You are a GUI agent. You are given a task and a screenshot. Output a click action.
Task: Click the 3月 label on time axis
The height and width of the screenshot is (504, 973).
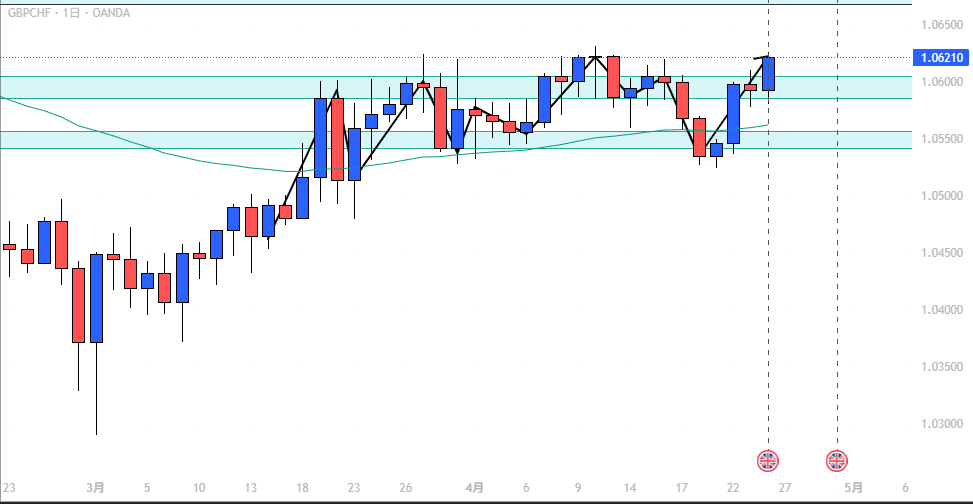pos(95,488)
